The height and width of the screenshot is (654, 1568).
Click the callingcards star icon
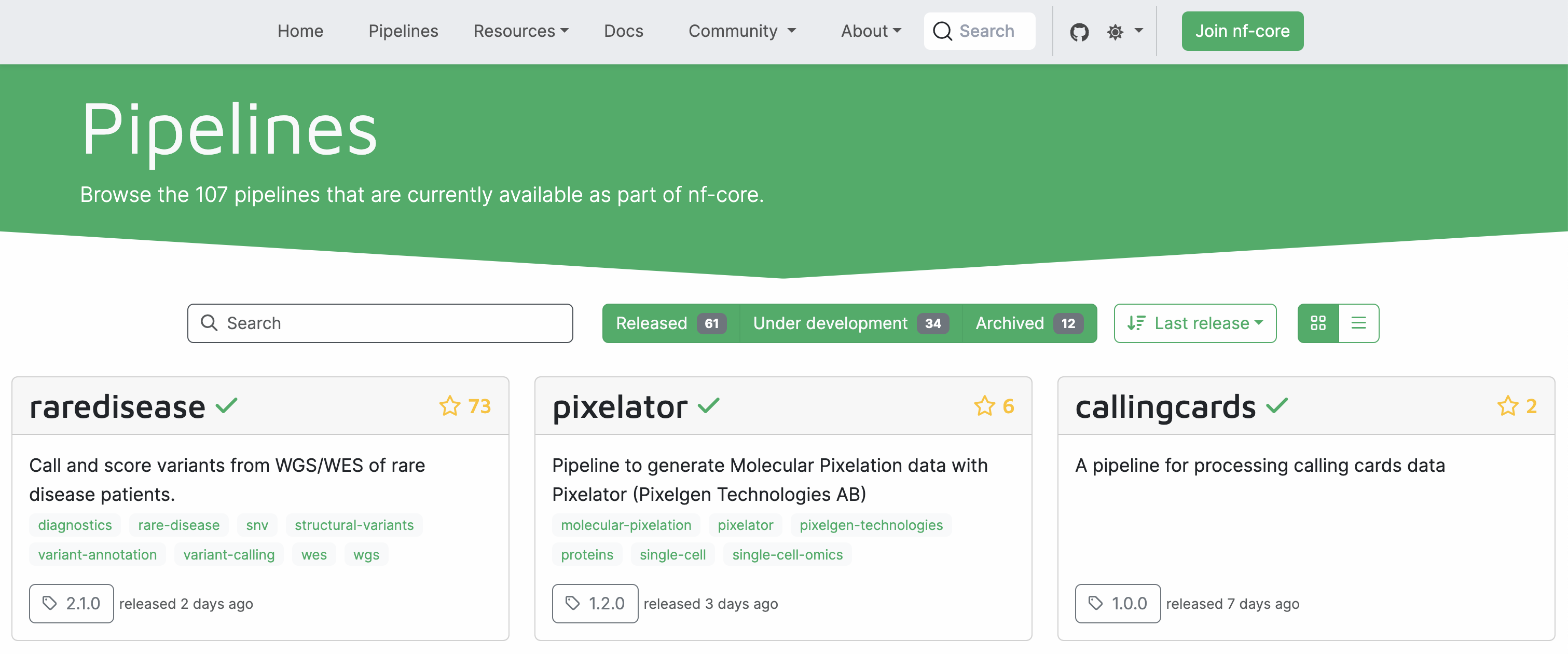1507,406
